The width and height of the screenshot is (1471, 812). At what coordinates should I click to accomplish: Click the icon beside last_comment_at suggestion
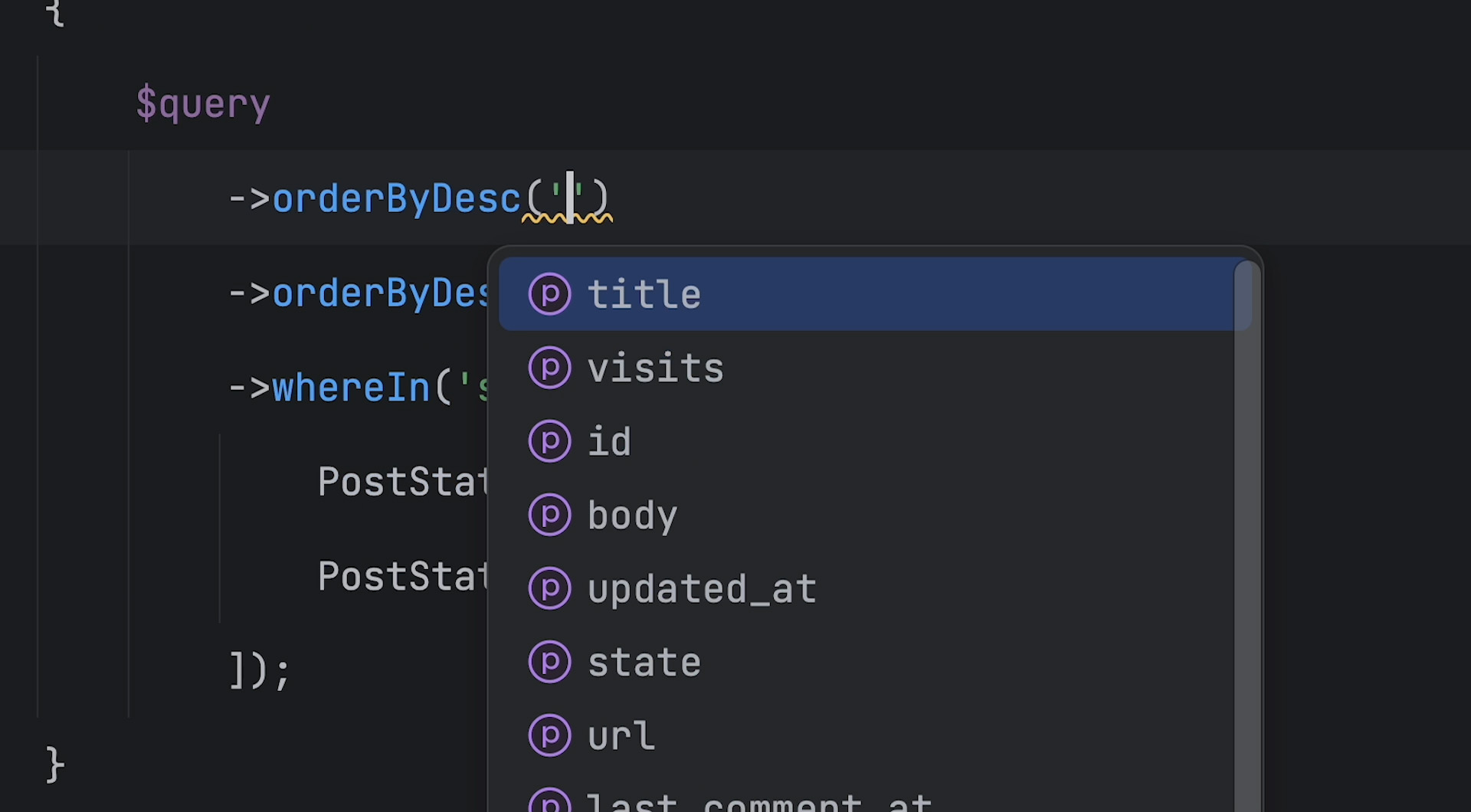click(550, 800)
